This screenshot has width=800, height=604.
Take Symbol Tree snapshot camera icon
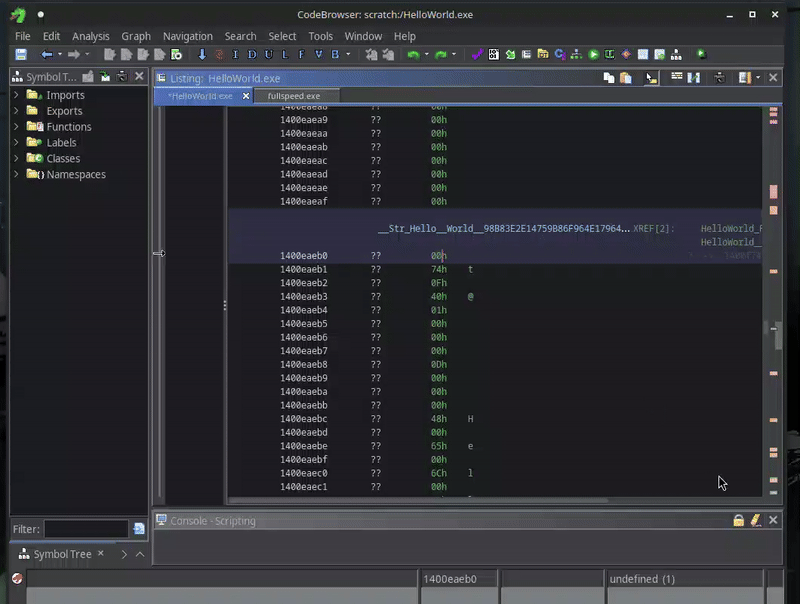[x=122, y=77]
